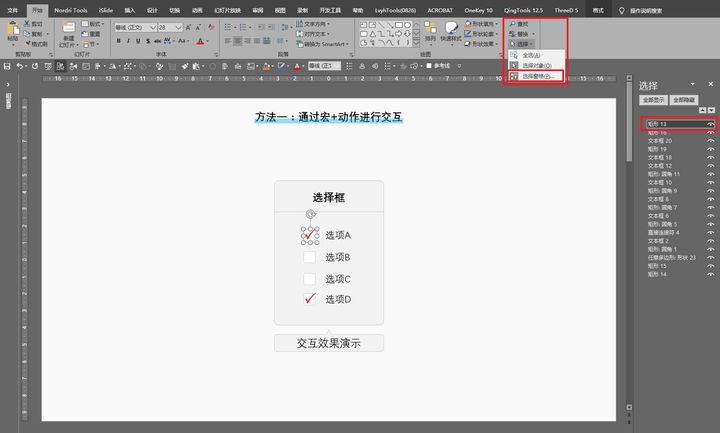Click the bring forward up arrow button

point(703,110)
